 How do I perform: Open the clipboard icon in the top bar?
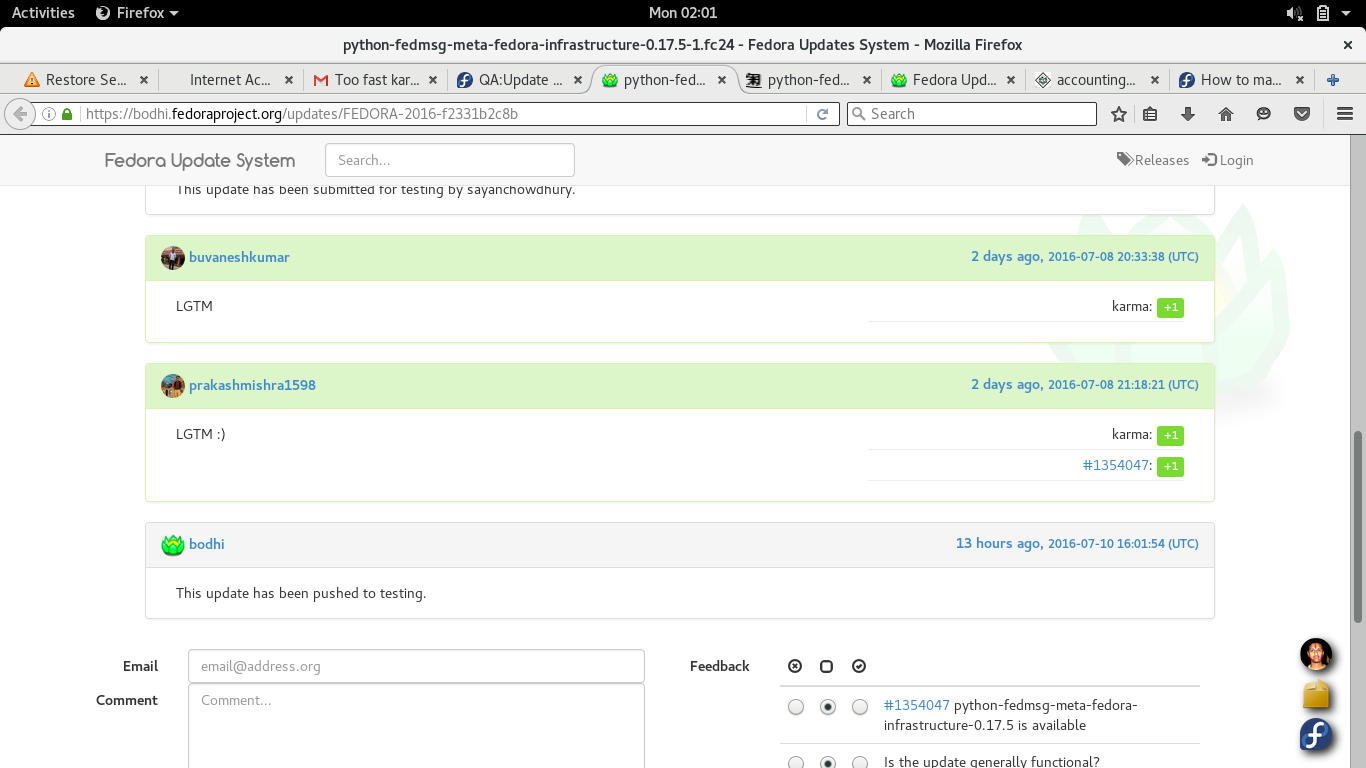[1323, 13]
